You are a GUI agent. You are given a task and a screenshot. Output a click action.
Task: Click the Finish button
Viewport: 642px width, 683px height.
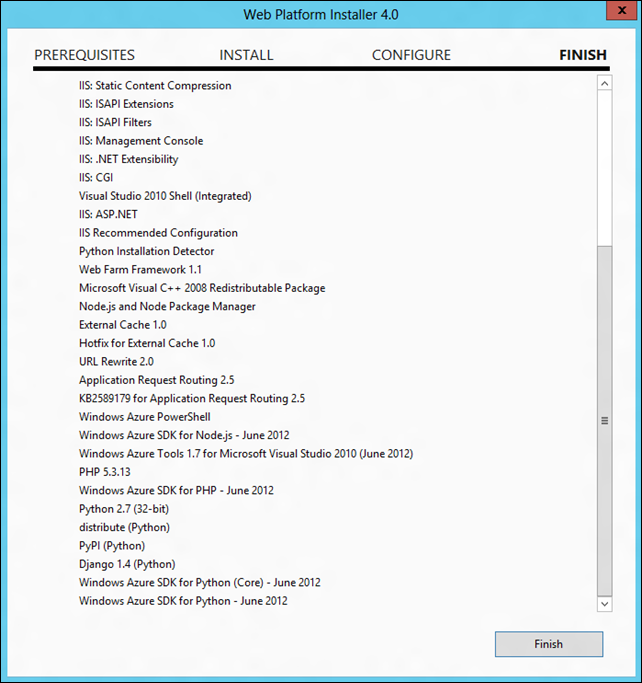point(549,644)
